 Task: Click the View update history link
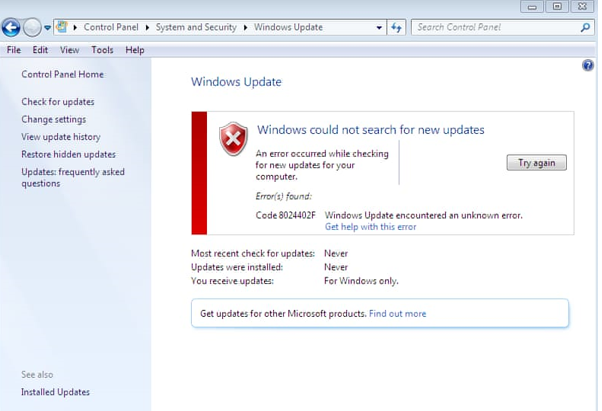click(60, 137)
